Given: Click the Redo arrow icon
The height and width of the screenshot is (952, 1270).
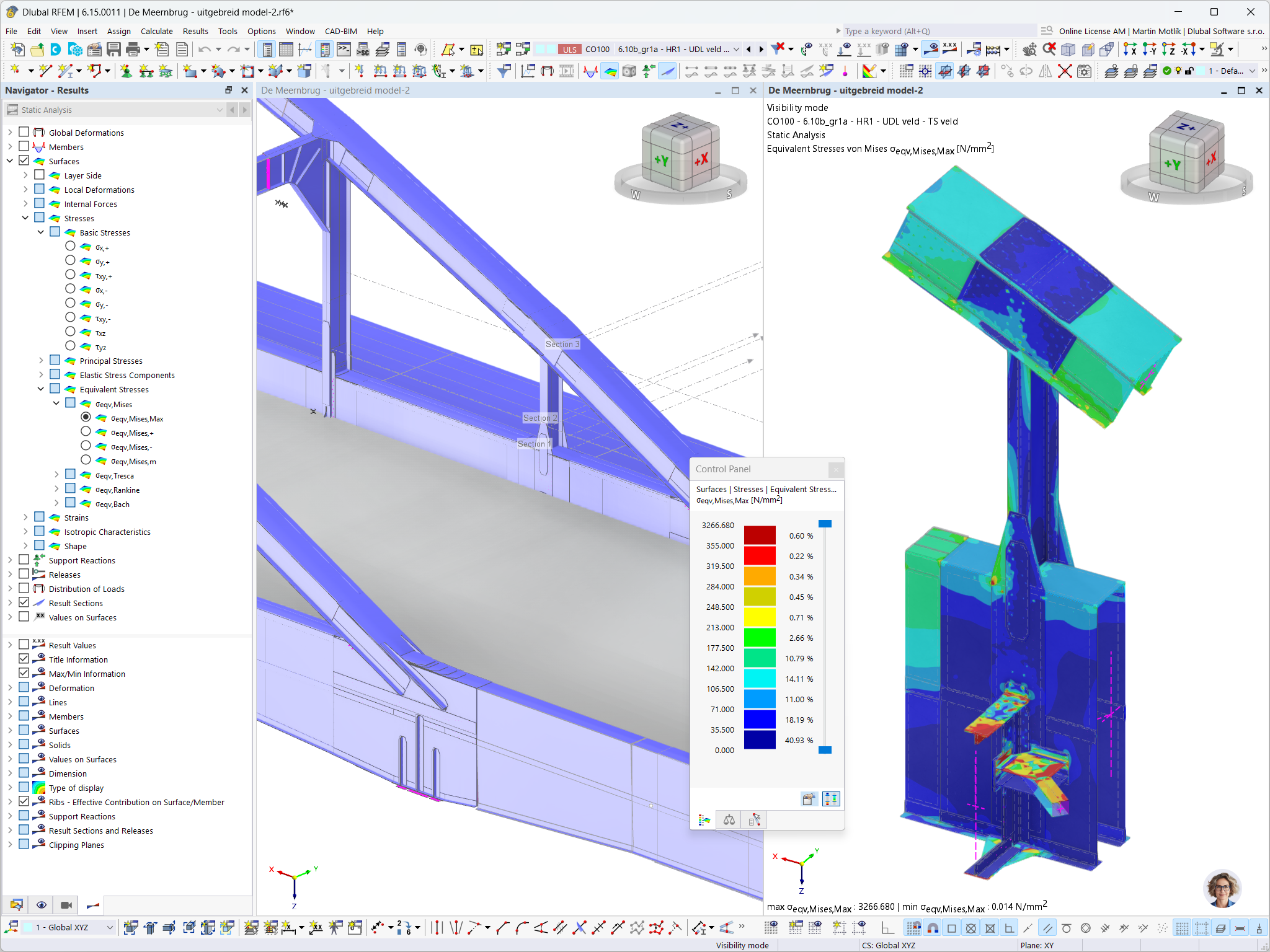Looking at the screenshot, I should 233,50.
